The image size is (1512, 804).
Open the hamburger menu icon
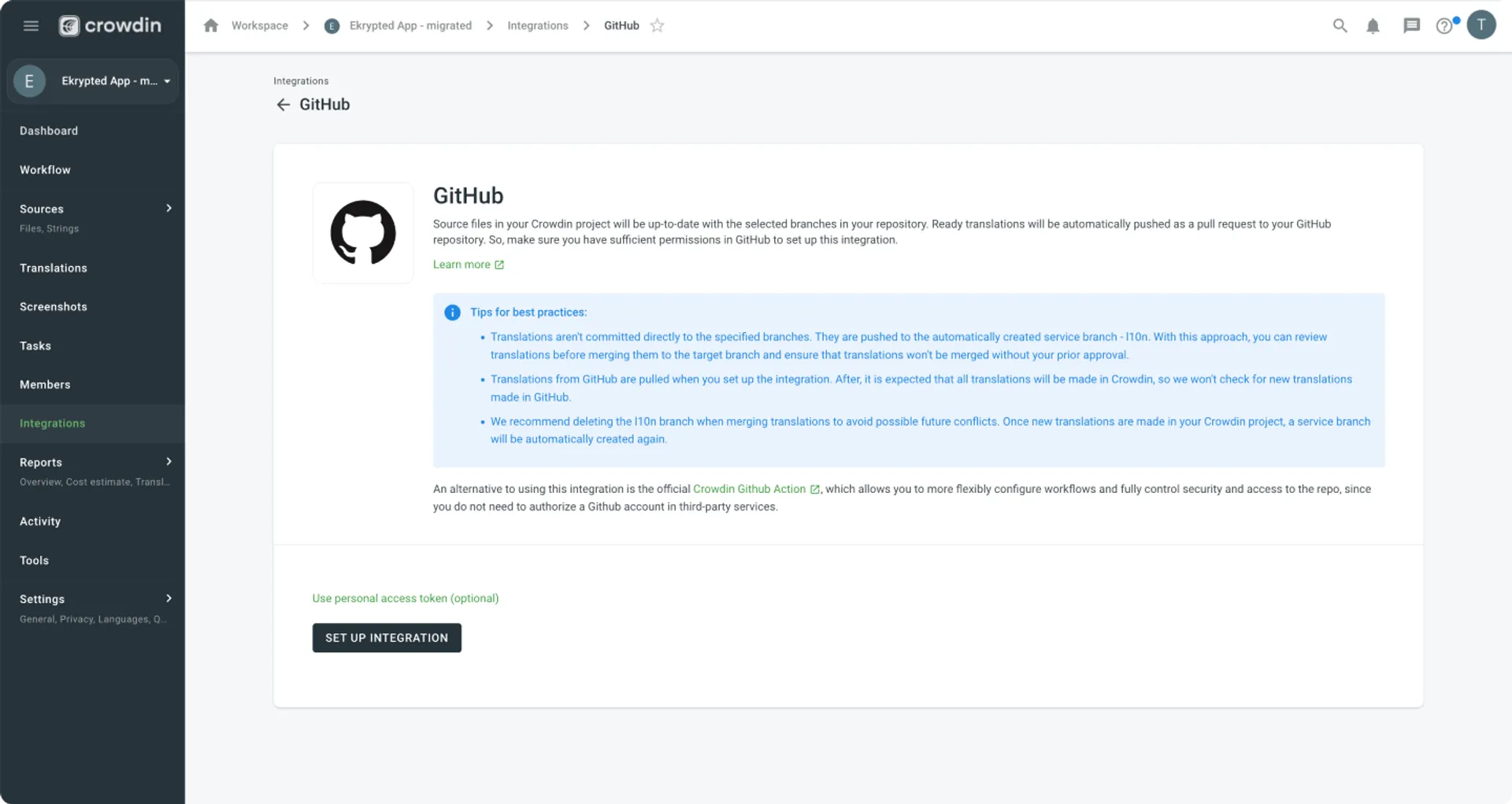pyautogui.click(x=31, y=26)
